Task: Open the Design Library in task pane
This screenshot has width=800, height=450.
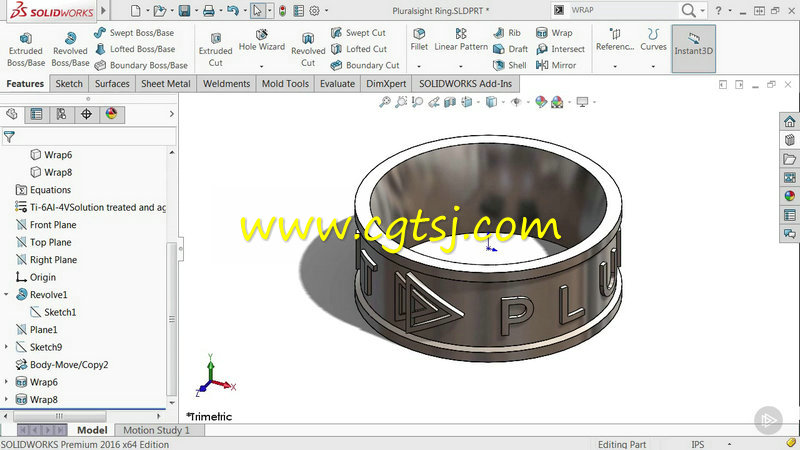Action: (789, 140)
